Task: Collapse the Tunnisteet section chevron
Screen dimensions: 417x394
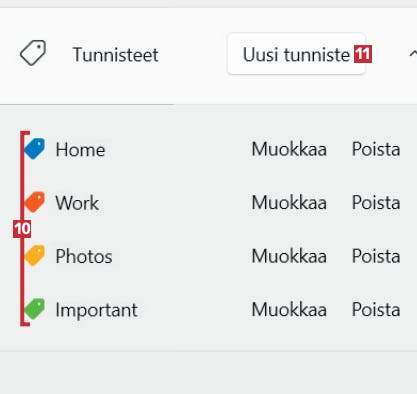Action: 413,54
